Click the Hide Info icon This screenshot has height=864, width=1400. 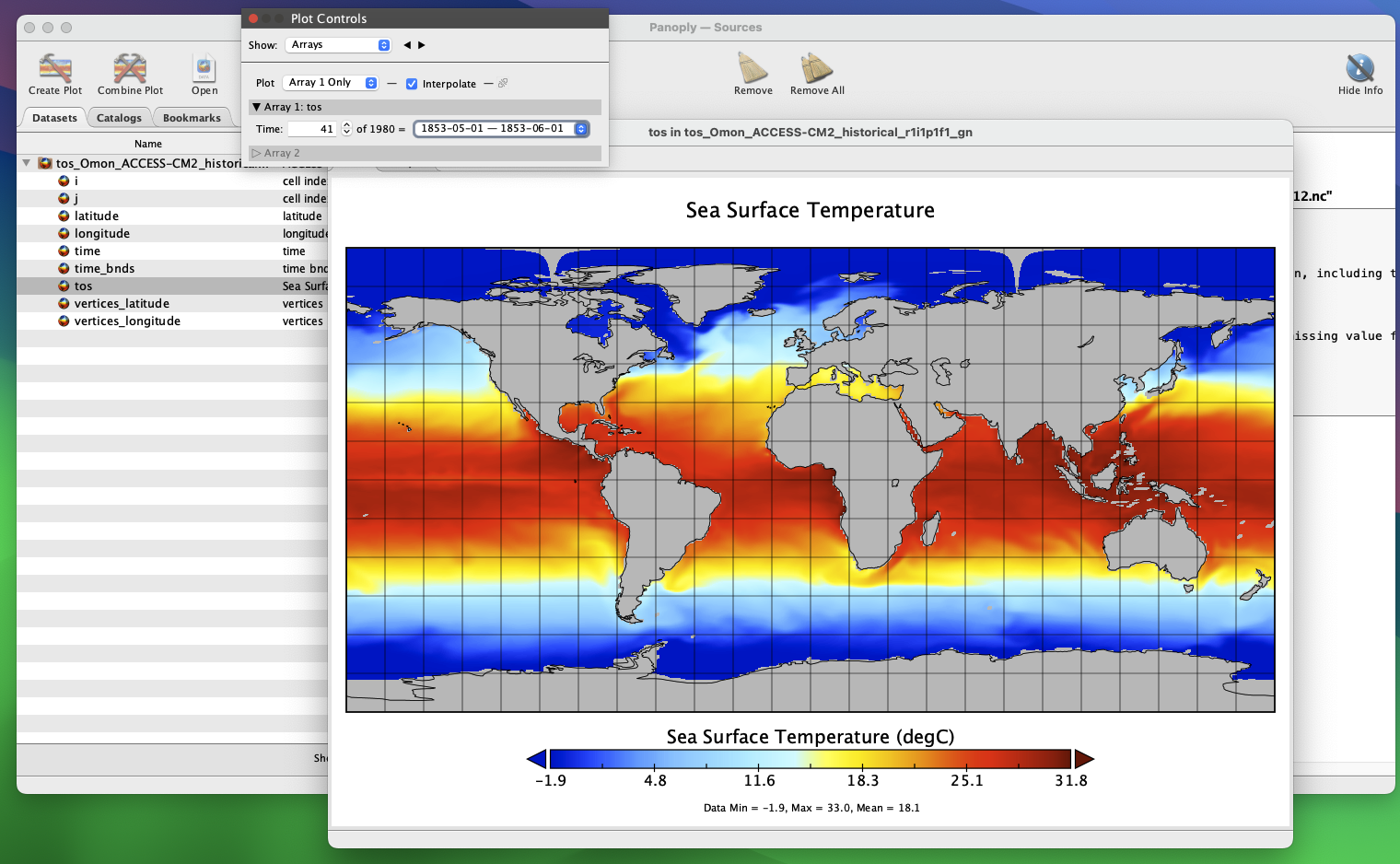pos(1359,69)
